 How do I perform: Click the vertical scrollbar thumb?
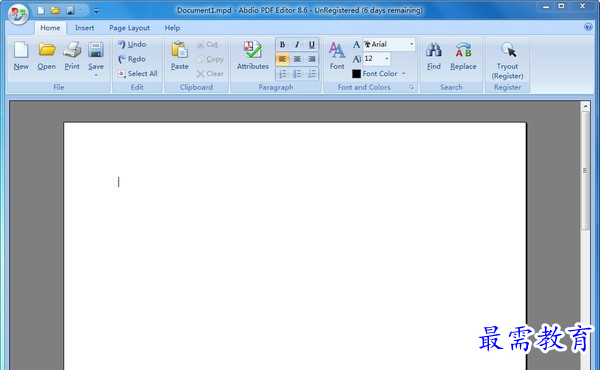(585, 171)
